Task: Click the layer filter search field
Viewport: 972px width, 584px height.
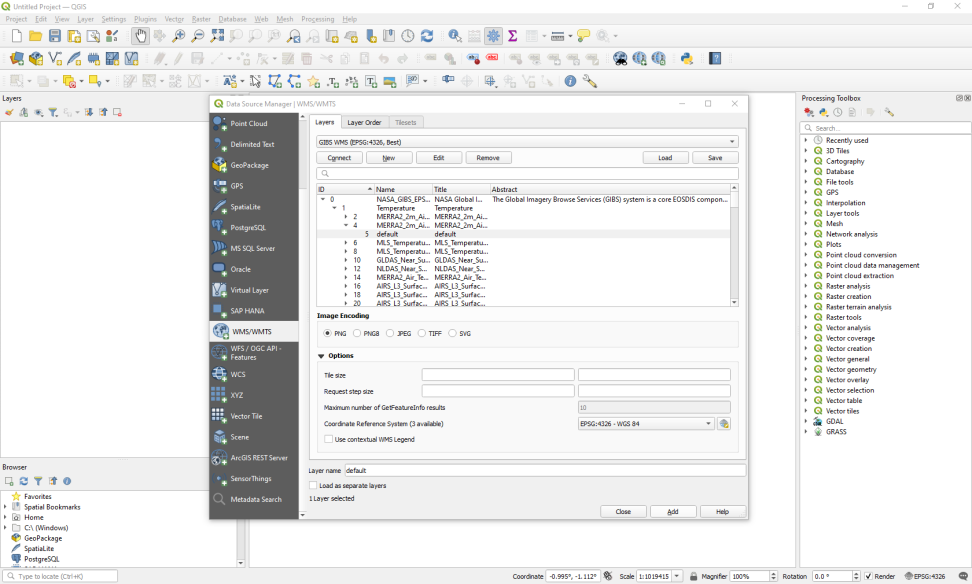Action: (527, 174)
